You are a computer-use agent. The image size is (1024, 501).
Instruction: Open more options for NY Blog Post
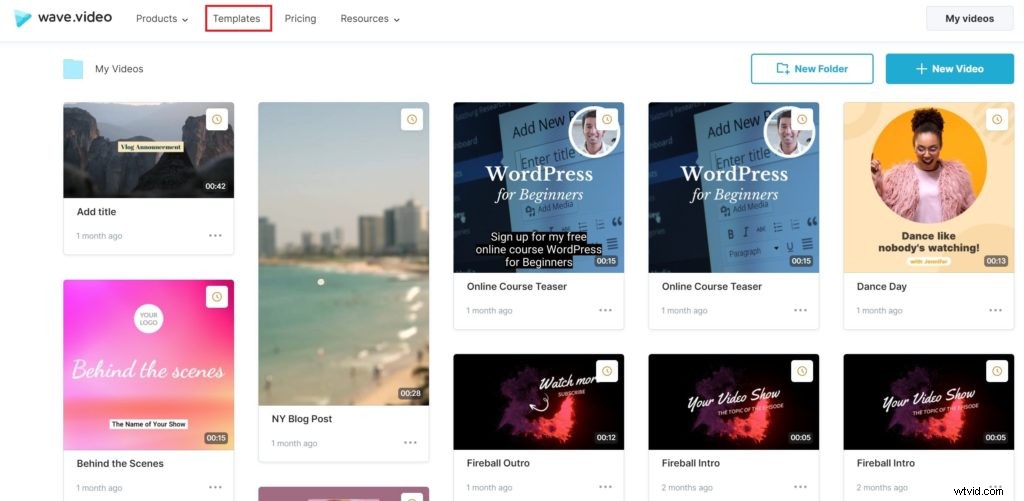click(x=410, y=443)
